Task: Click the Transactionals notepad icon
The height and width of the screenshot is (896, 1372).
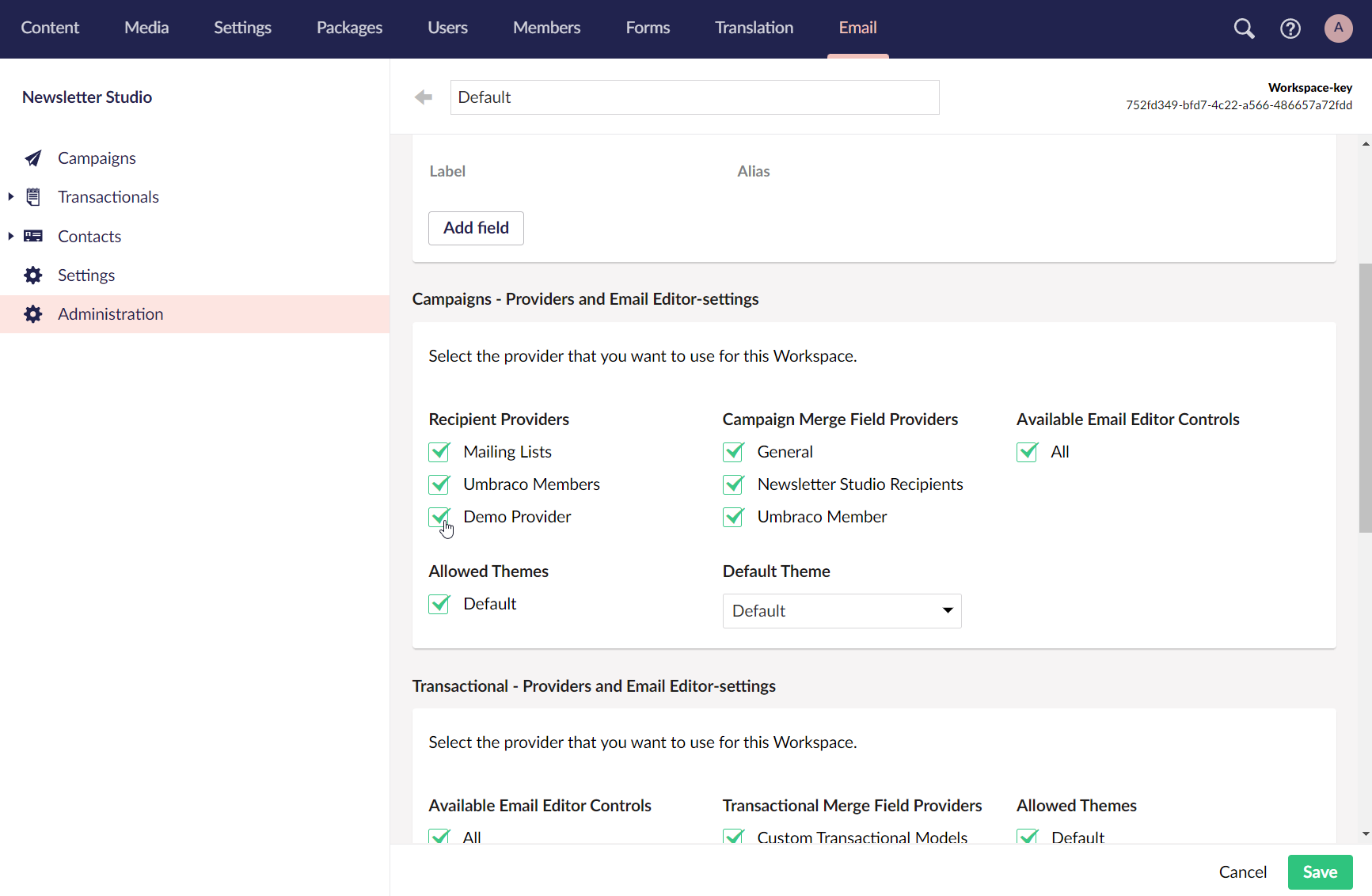Action: point(33,197)
